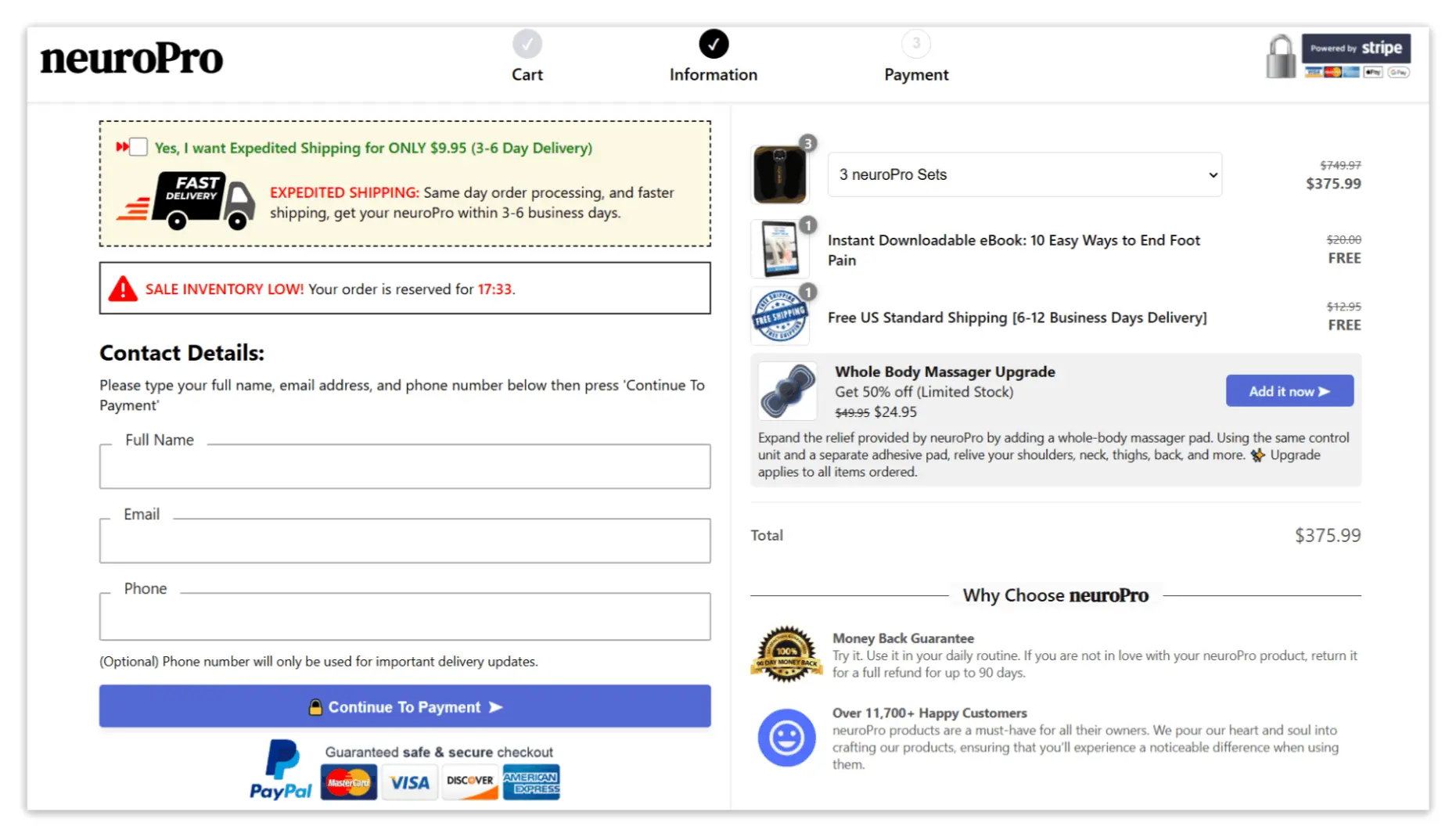The height and width of the screenshot is (837, 1456).
Task: Click the Fast Delivery truck icon
Action: pyautogui.click(x=186, y=201)
